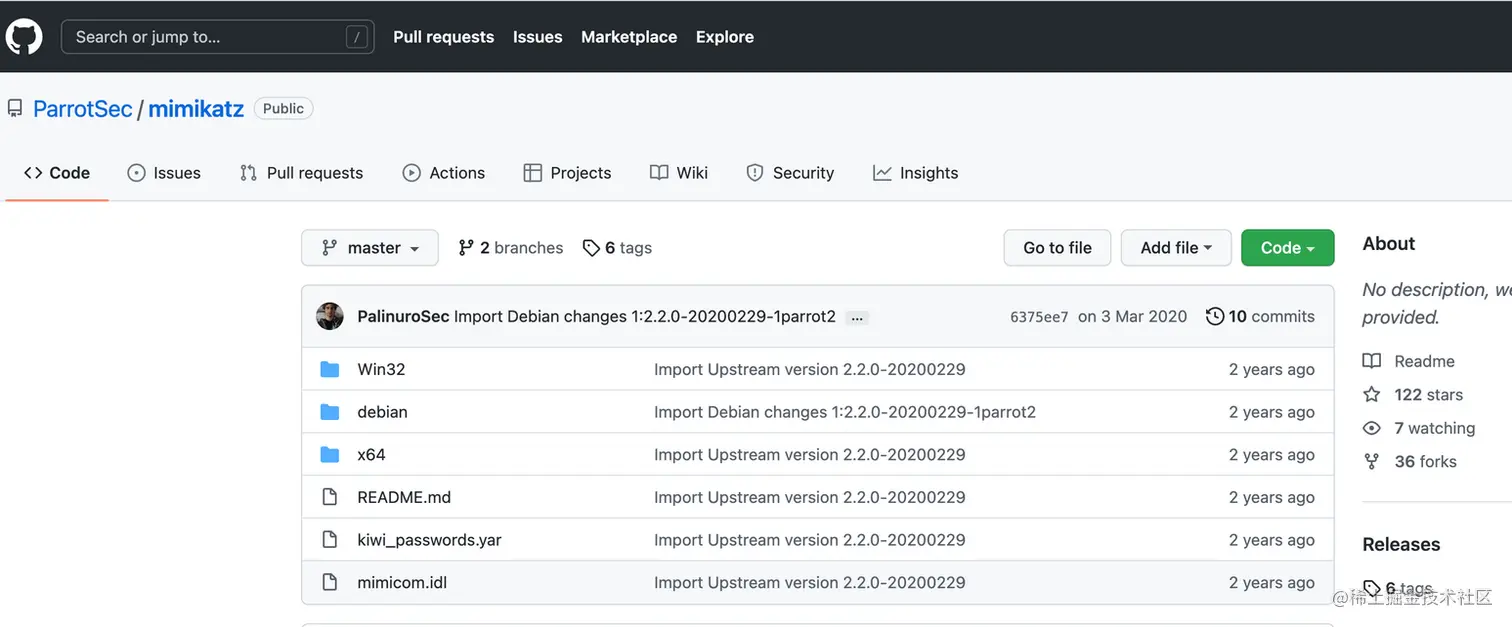Open Marketplace in top navigation
The height and width of the screenshot is (627, 1512).
(x=629, y=37)
